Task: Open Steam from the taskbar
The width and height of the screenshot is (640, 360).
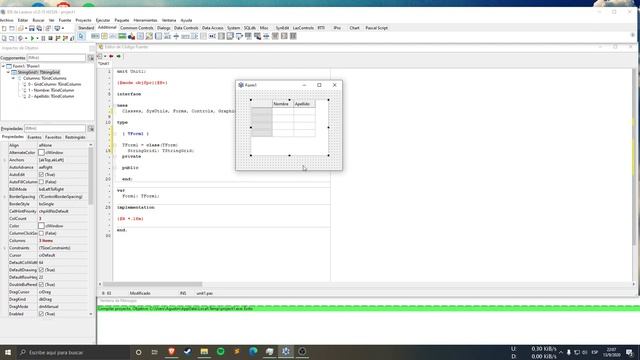Action: 188,351
